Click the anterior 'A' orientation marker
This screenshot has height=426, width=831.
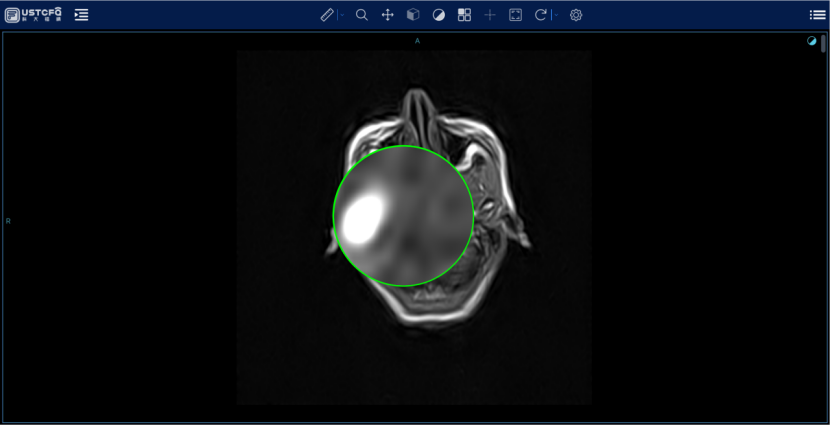[417, 41]
